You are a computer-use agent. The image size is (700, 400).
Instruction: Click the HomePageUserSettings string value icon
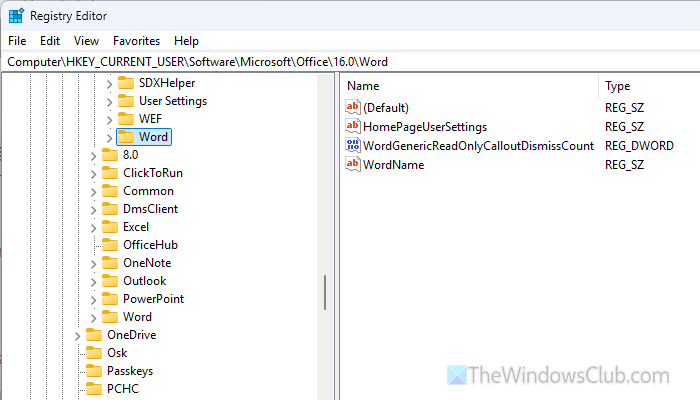coord(353,126)
